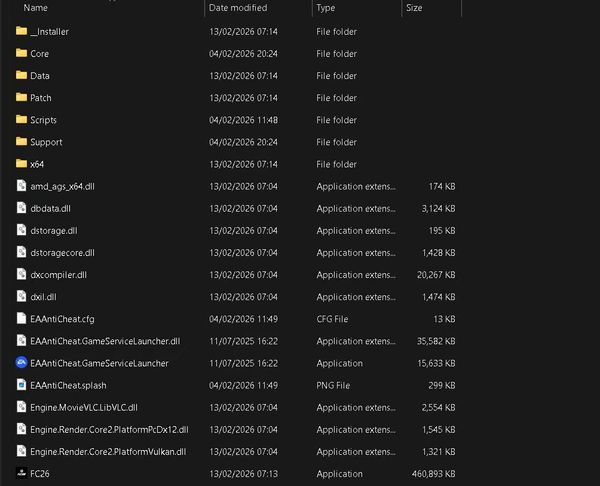
Task: Click the dxcompiler.dll file icon
Action: pos(21,275)
